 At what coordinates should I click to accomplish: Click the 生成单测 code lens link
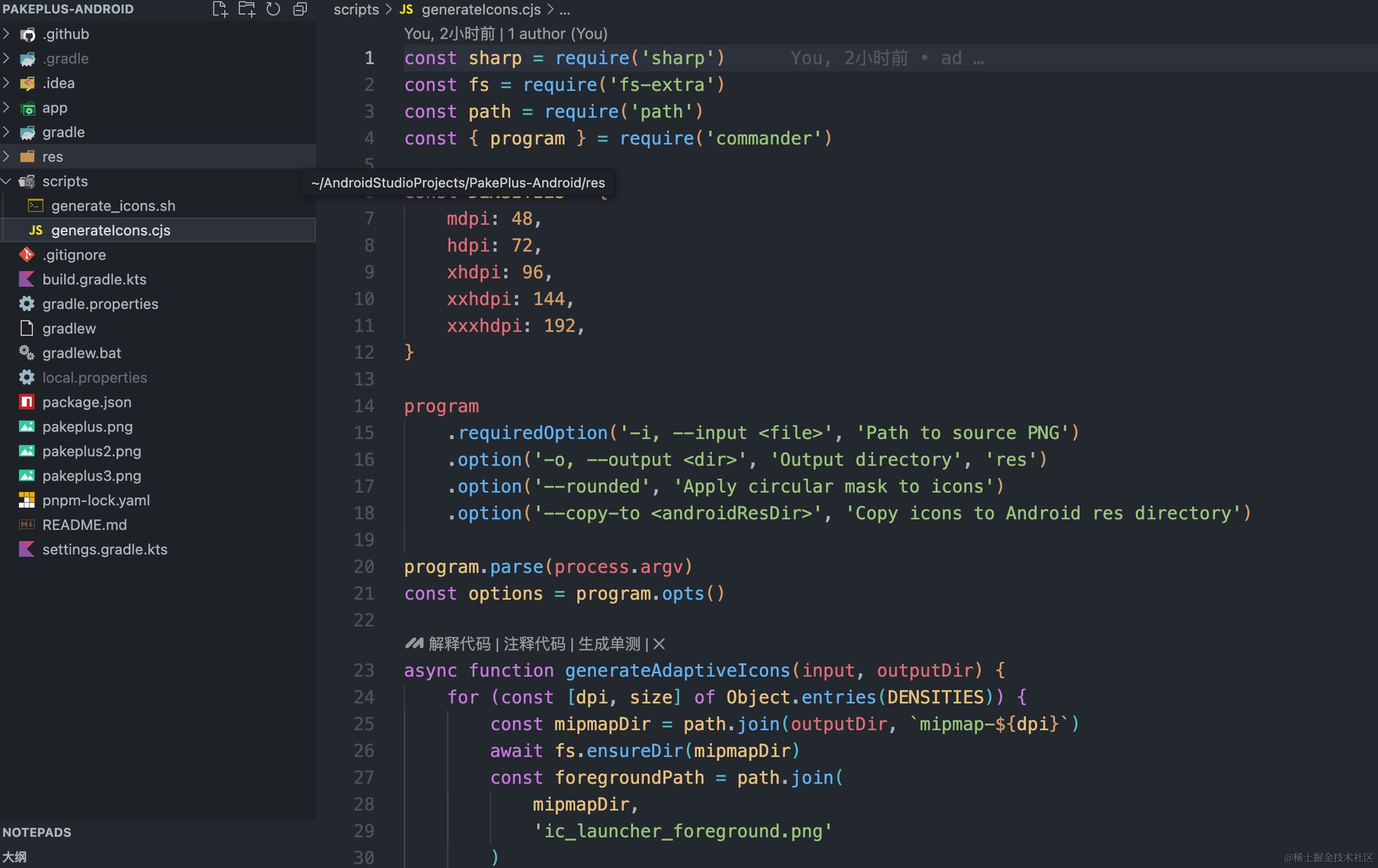[609, 644]
